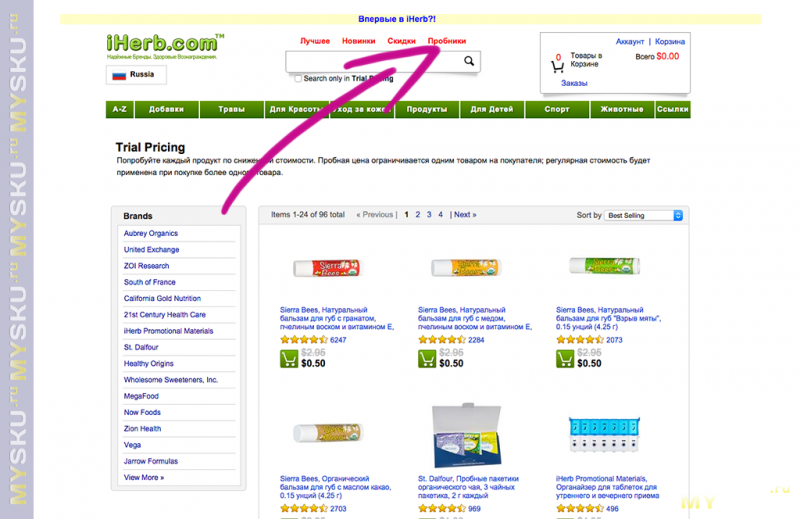Click the search magnifier icon
The width and height of the screenshot is (800, 519).
[469, 61]
